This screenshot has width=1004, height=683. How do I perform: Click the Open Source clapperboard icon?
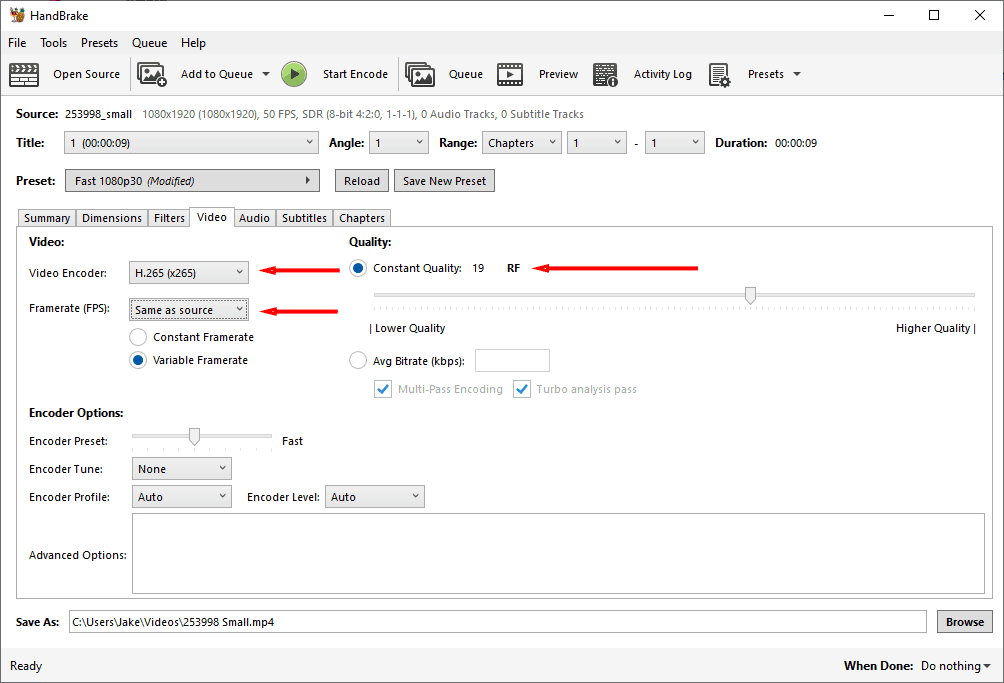click(24, 74)
